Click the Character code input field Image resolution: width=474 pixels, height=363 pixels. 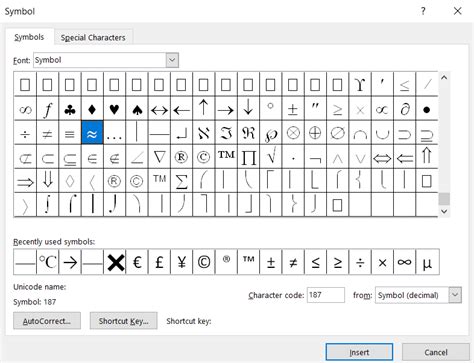[326, 295]
